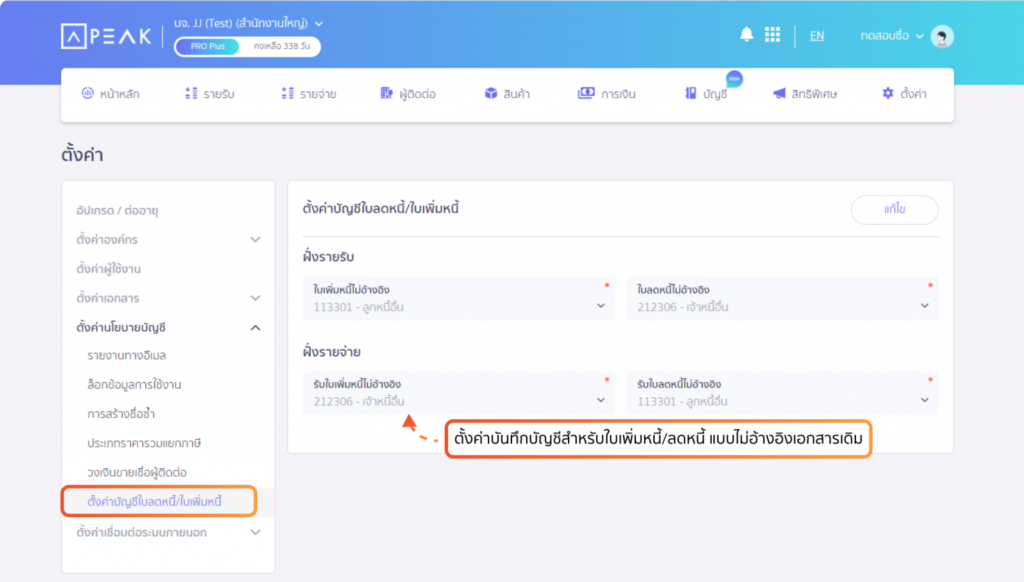Click the หน้าหลัก home icon
1024x582 pixels.
click(88, 93)
